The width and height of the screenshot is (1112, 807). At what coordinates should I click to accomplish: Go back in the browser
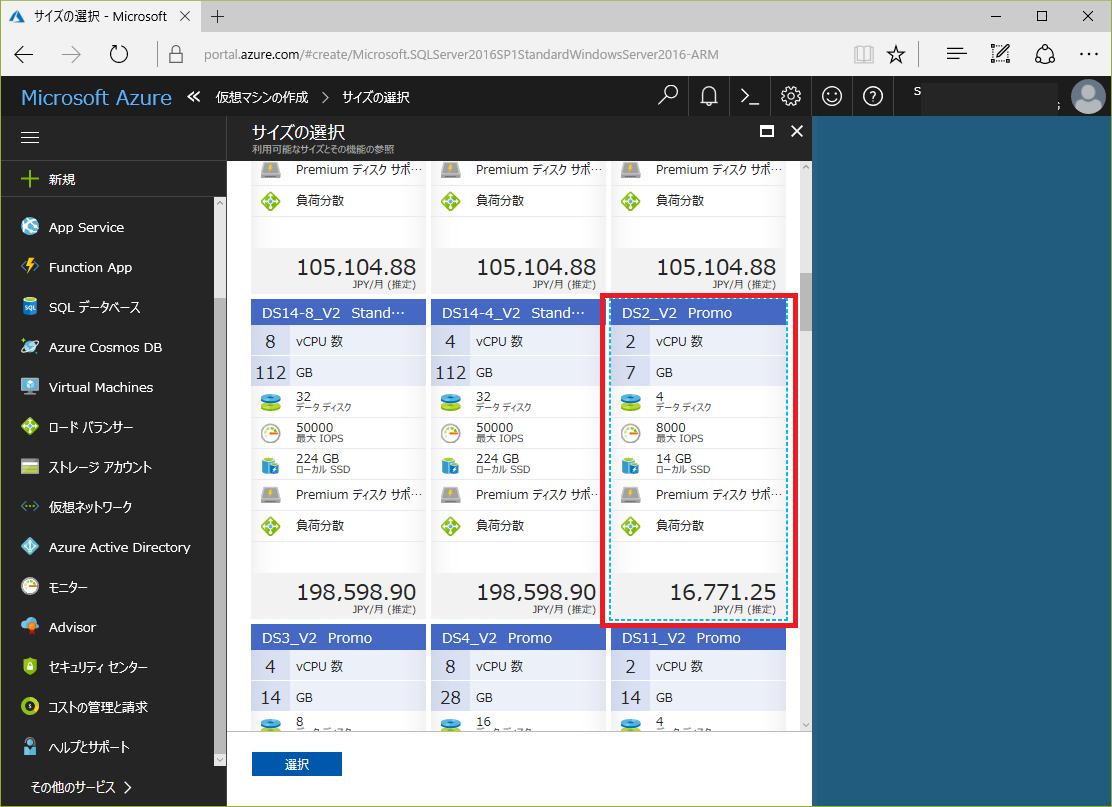(24, 55)
